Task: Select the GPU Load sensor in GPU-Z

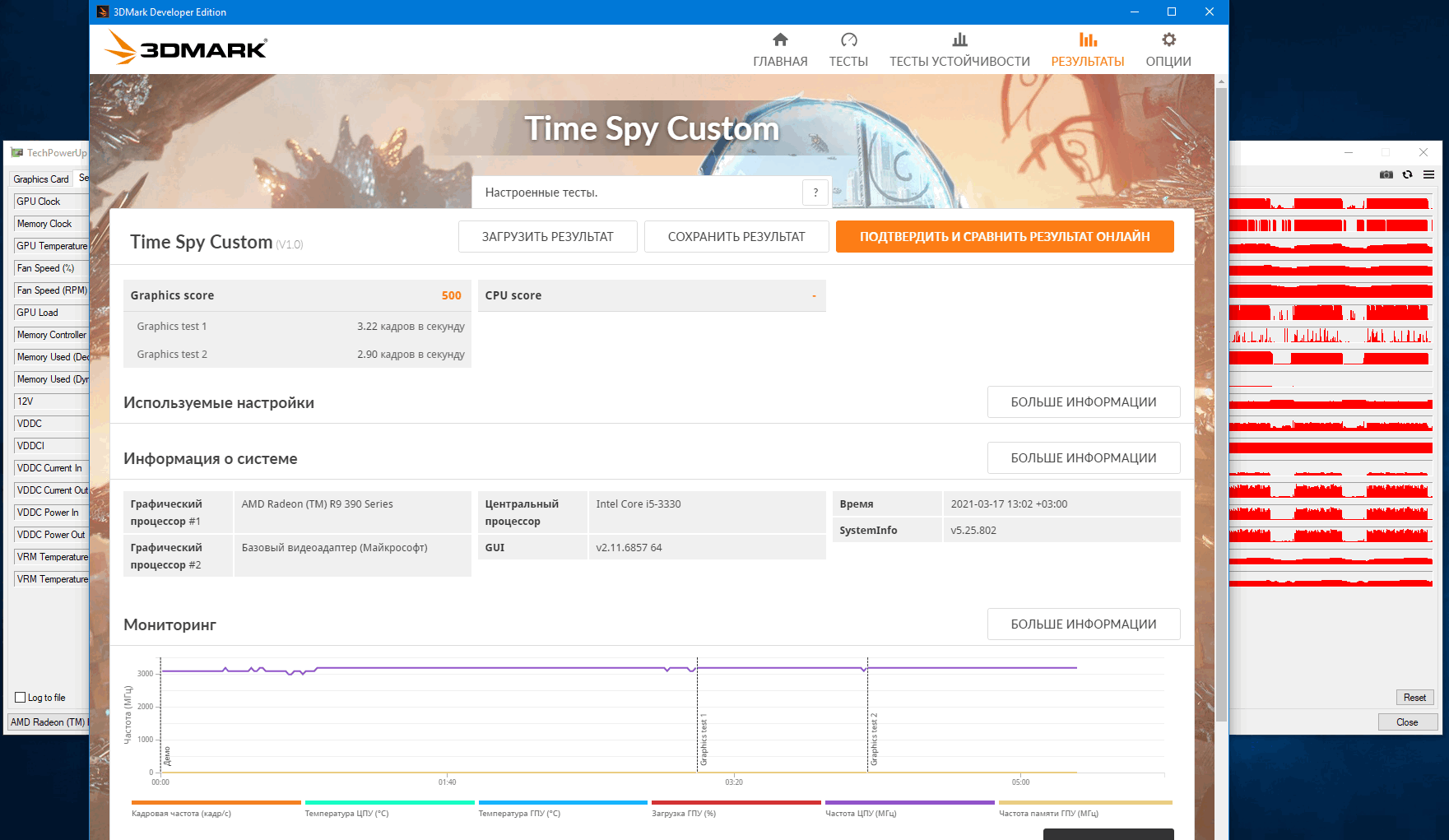Action: tap(51, 313)
